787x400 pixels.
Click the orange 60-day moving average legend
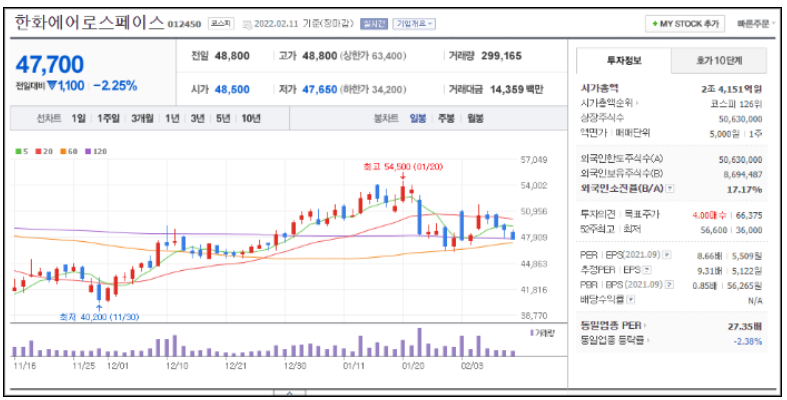(69, 151)
